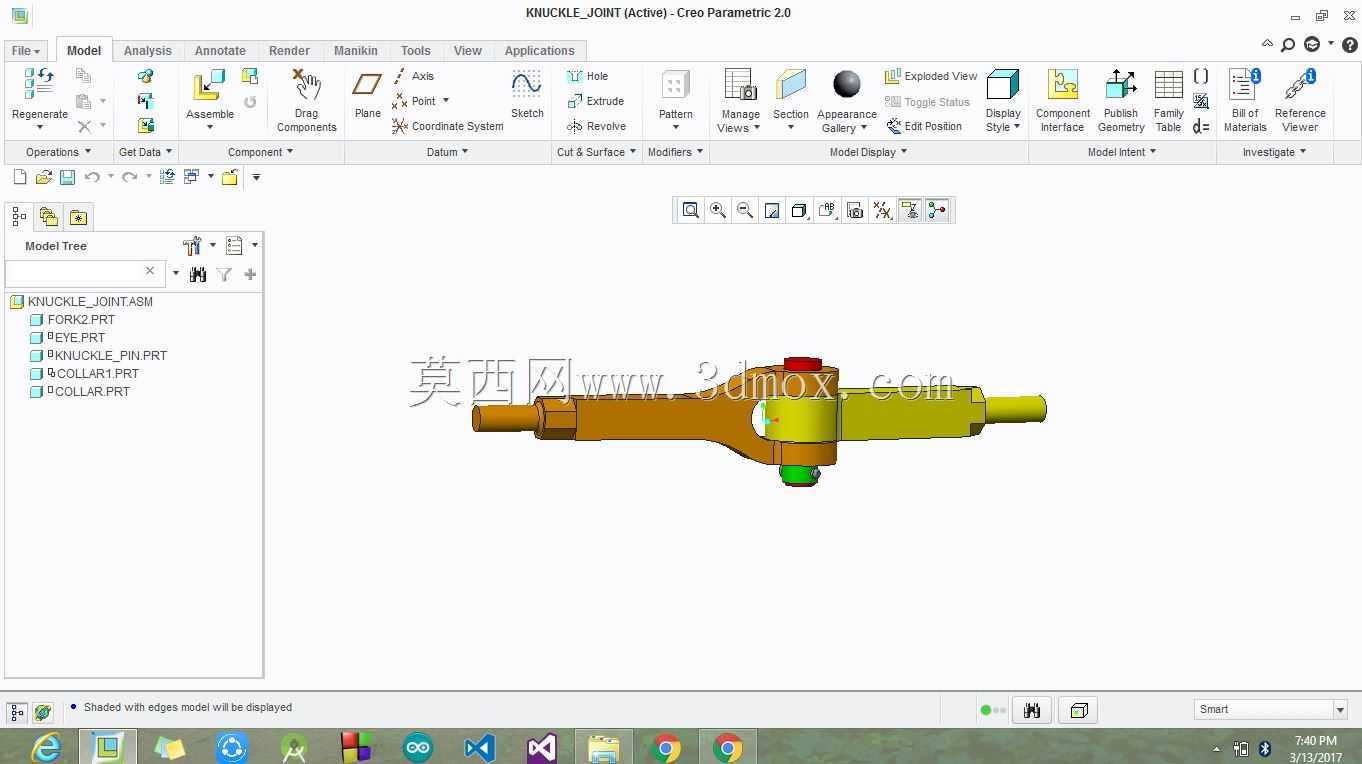The width and height of the screenshot is (1362, 764).
Task: Create a datum Axis
Action: tap(413, 76)
